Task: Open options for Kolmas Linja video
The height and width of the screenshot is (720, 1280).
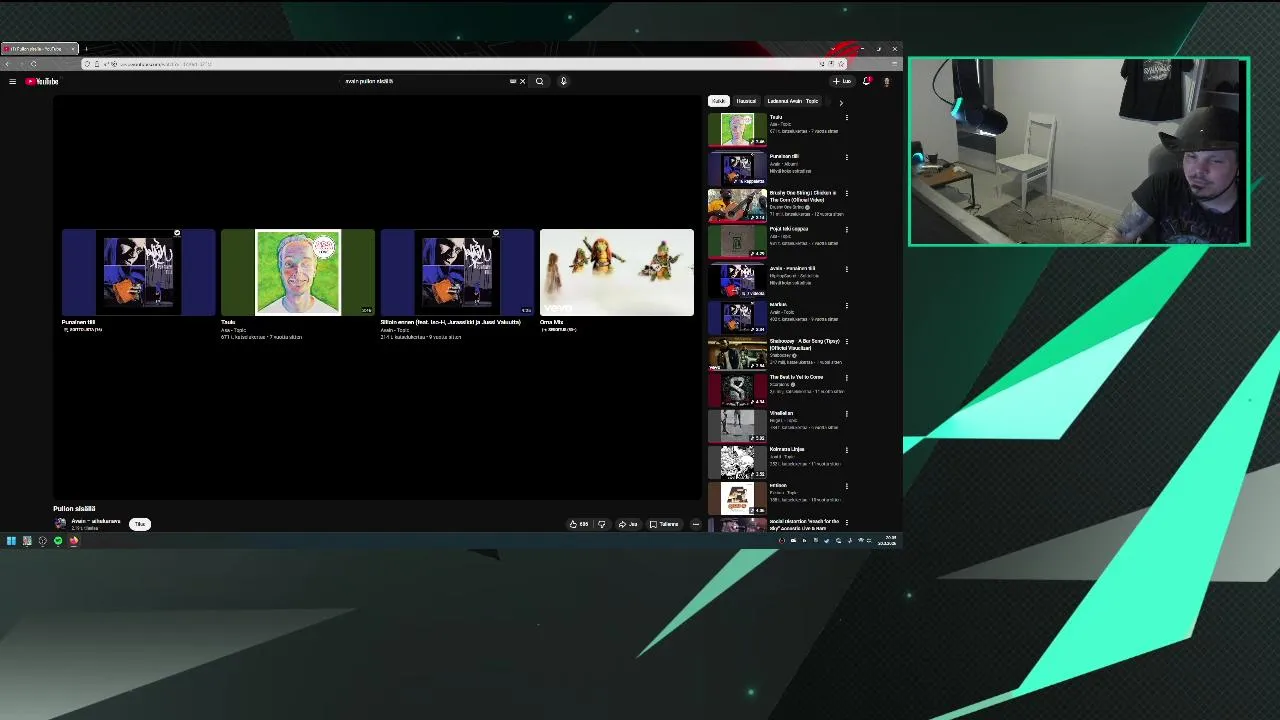Action: (847, 449)
